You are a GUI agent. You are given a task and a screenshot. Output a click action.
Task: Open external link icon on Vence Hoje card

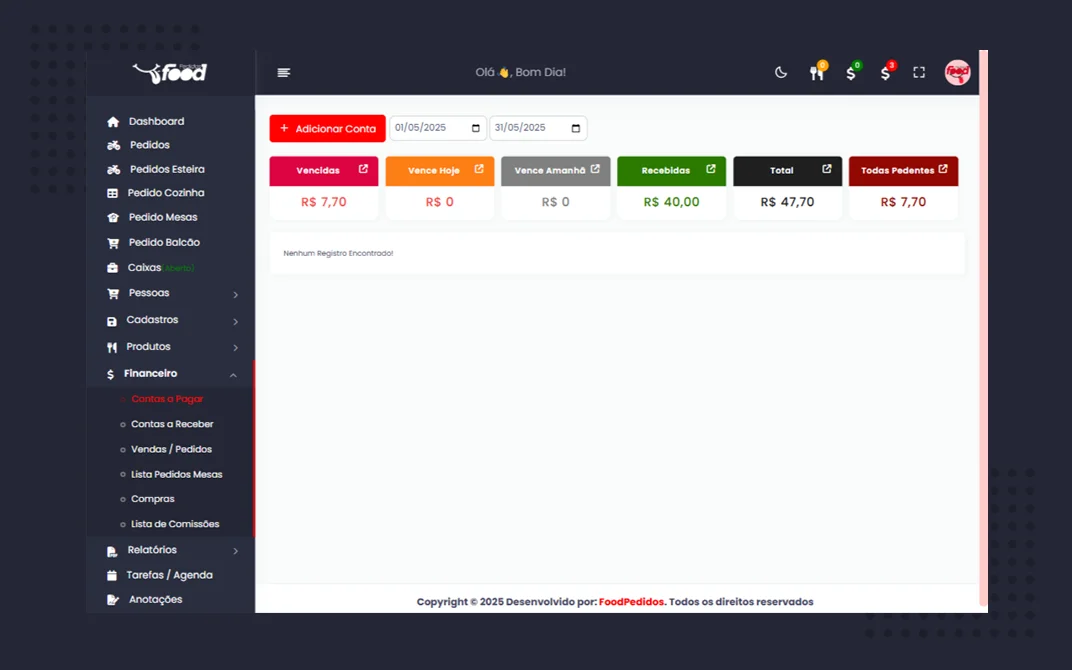pyautogui.click(x=479, y=169)
